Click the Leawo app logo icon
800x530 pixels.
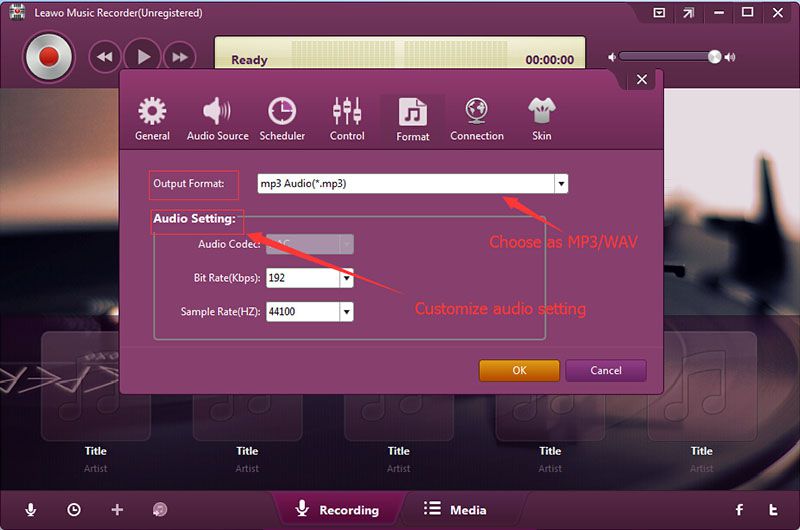(x=17, y=13)
